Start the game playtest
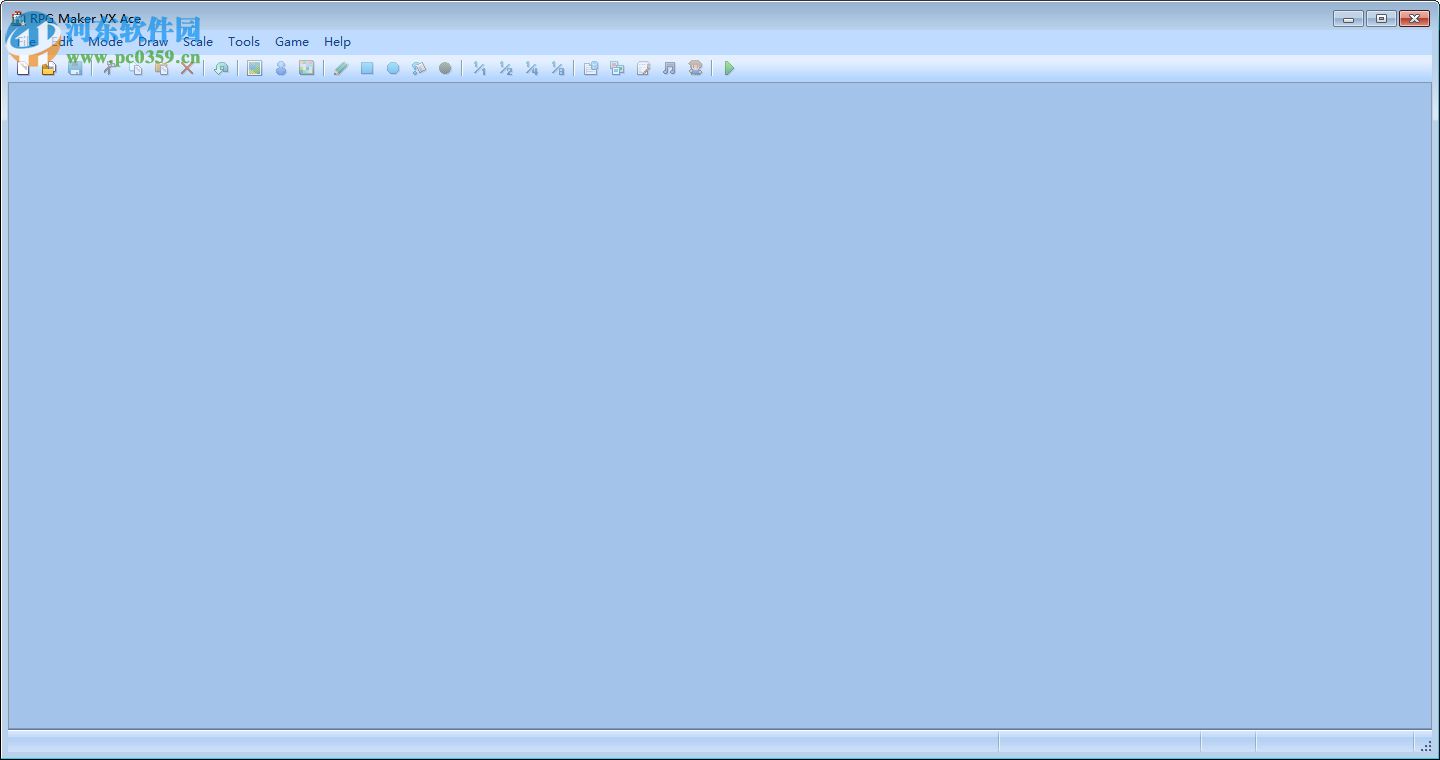The height and width of the screenshot is (760, 1440). (x=729, y=68)
